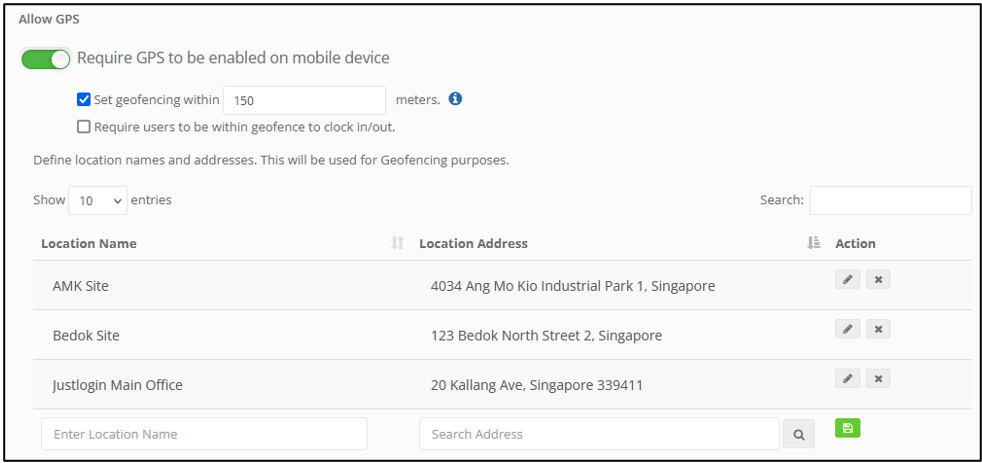Click the green save location icon

pos(847,428)
